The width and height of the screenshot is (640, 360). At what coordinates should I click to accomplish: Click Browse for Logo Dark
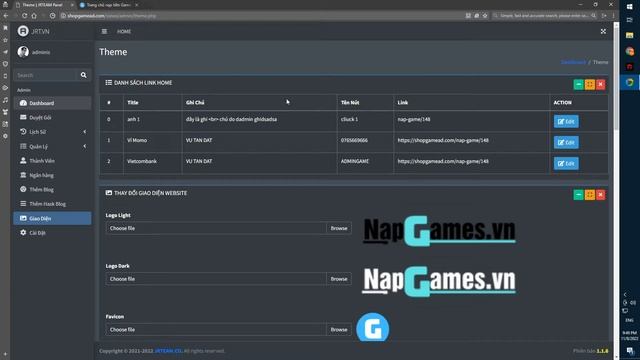[339, 279]
